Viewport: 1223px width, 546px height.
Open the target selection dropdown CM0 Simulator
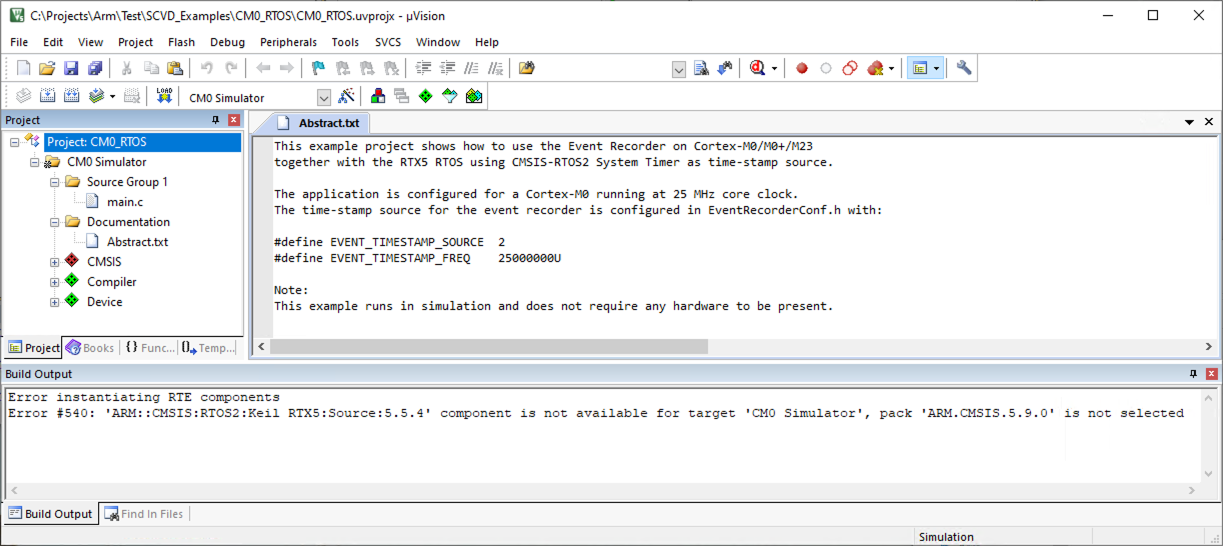click(x=324, y=98)
